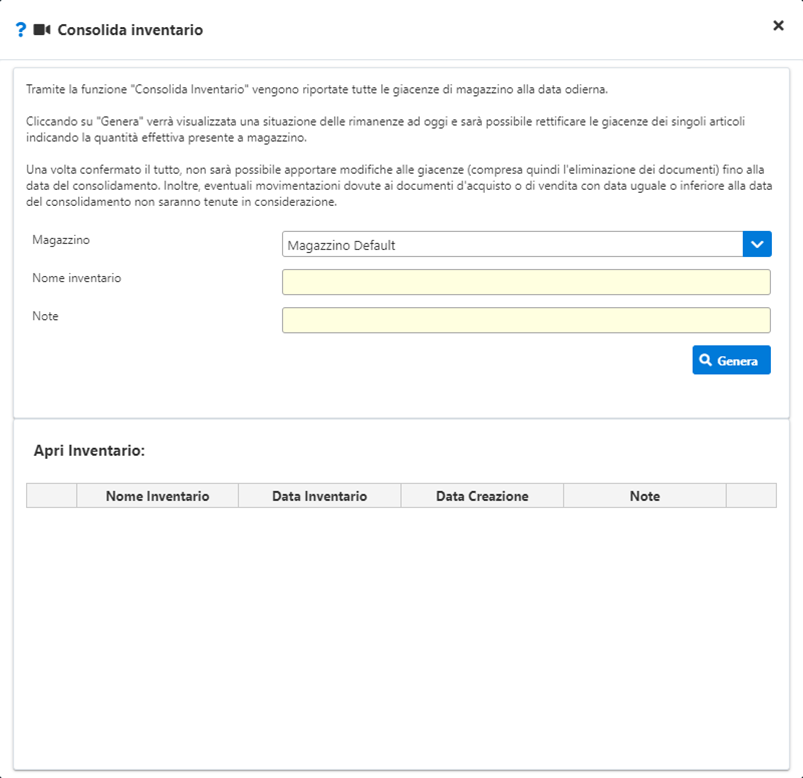Viewport: 803px width, 778px height.
Task: Click the empty first column header cell
Action: point(52,496)
